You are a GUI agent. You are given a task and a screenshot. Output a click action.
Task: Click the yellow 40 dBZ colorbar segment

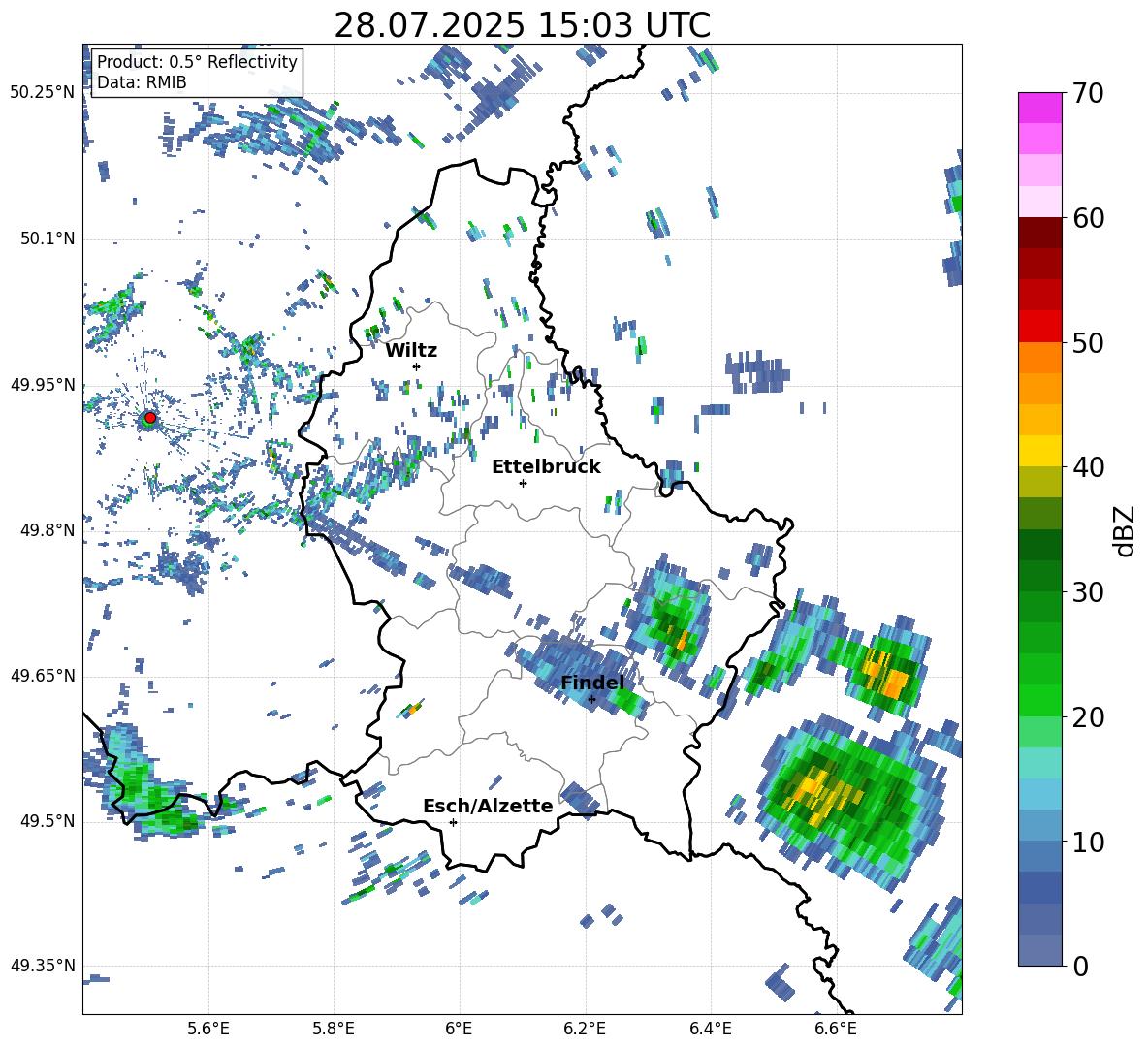[1039, 451]
